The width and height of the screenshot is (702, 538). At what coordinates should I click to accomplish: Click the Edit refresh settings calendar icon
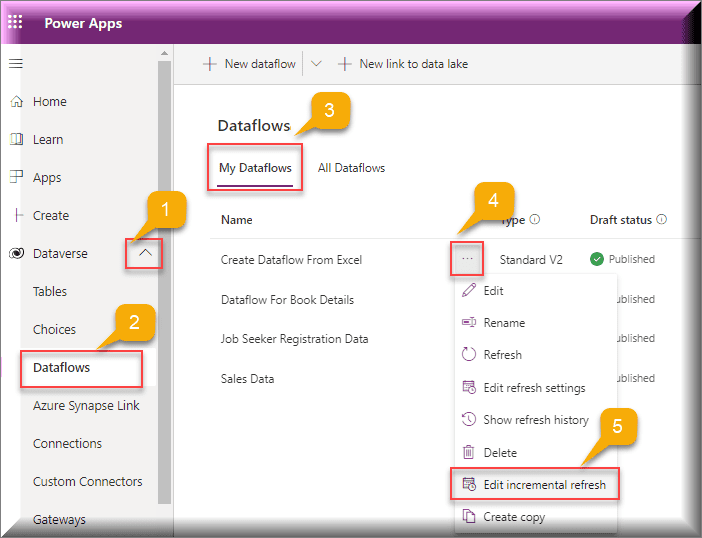tap(469, 387)
